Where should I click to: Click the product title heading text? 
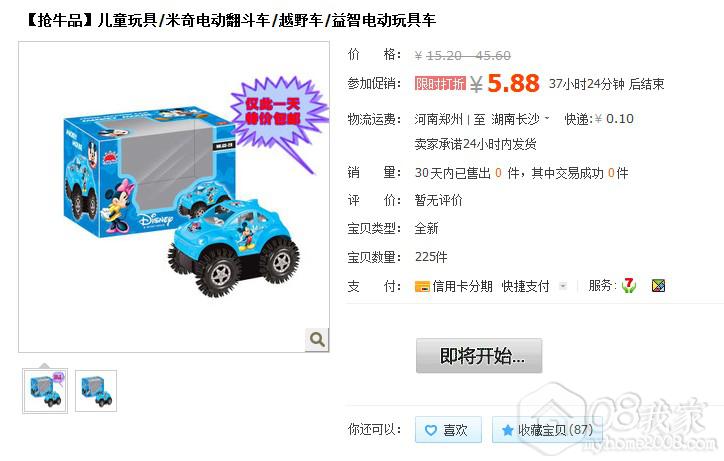pos(231,20)
